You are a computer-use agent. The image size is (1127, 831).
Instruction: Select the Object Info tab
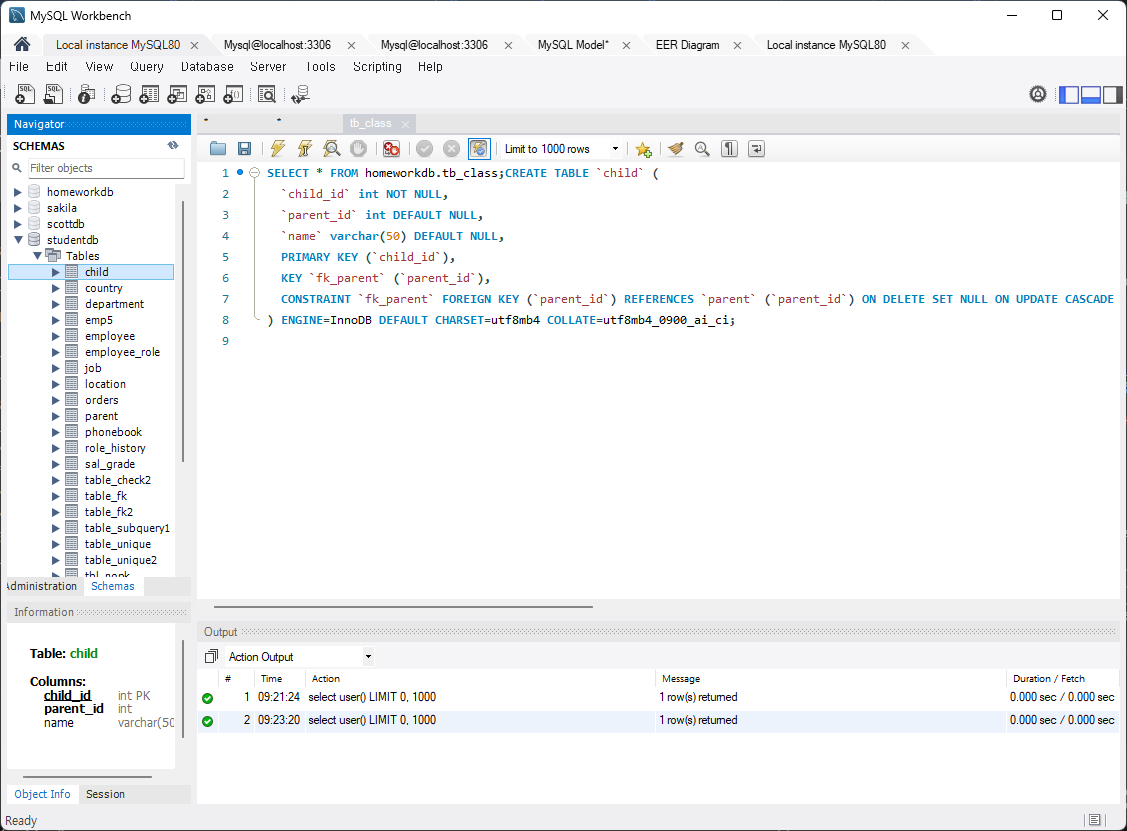(42, 794)
